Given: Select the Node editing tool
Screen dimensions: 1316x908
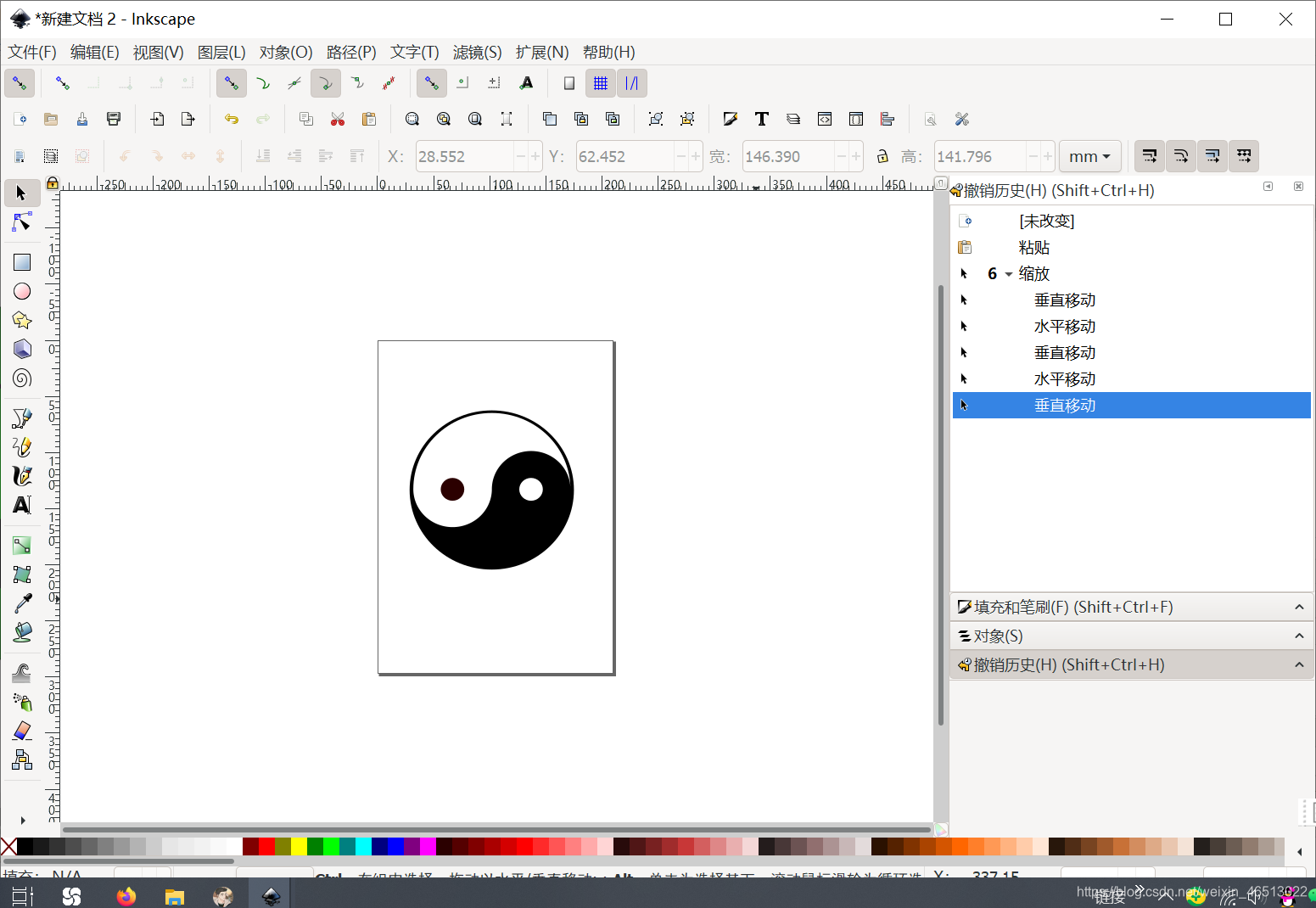Looking at the screenshot, I should coord(21,222).
